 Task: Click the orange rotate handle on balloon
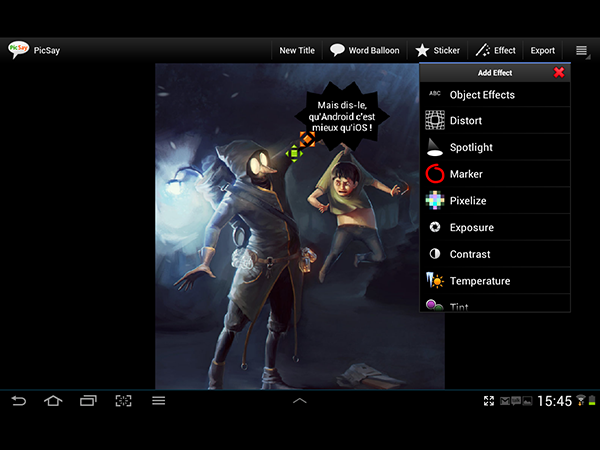click(x=307, y=139)
